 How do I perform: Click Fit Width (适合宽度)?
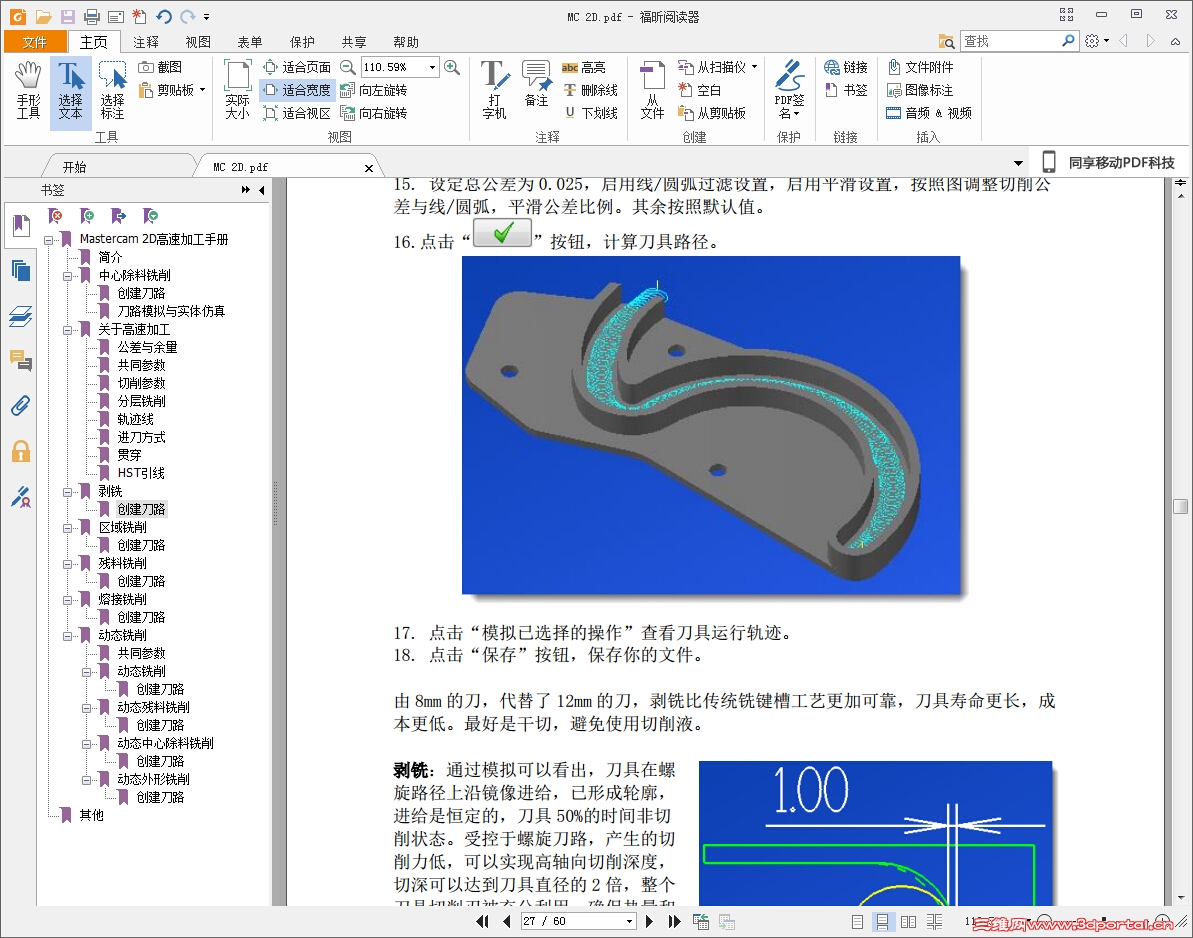click(297, 90)
